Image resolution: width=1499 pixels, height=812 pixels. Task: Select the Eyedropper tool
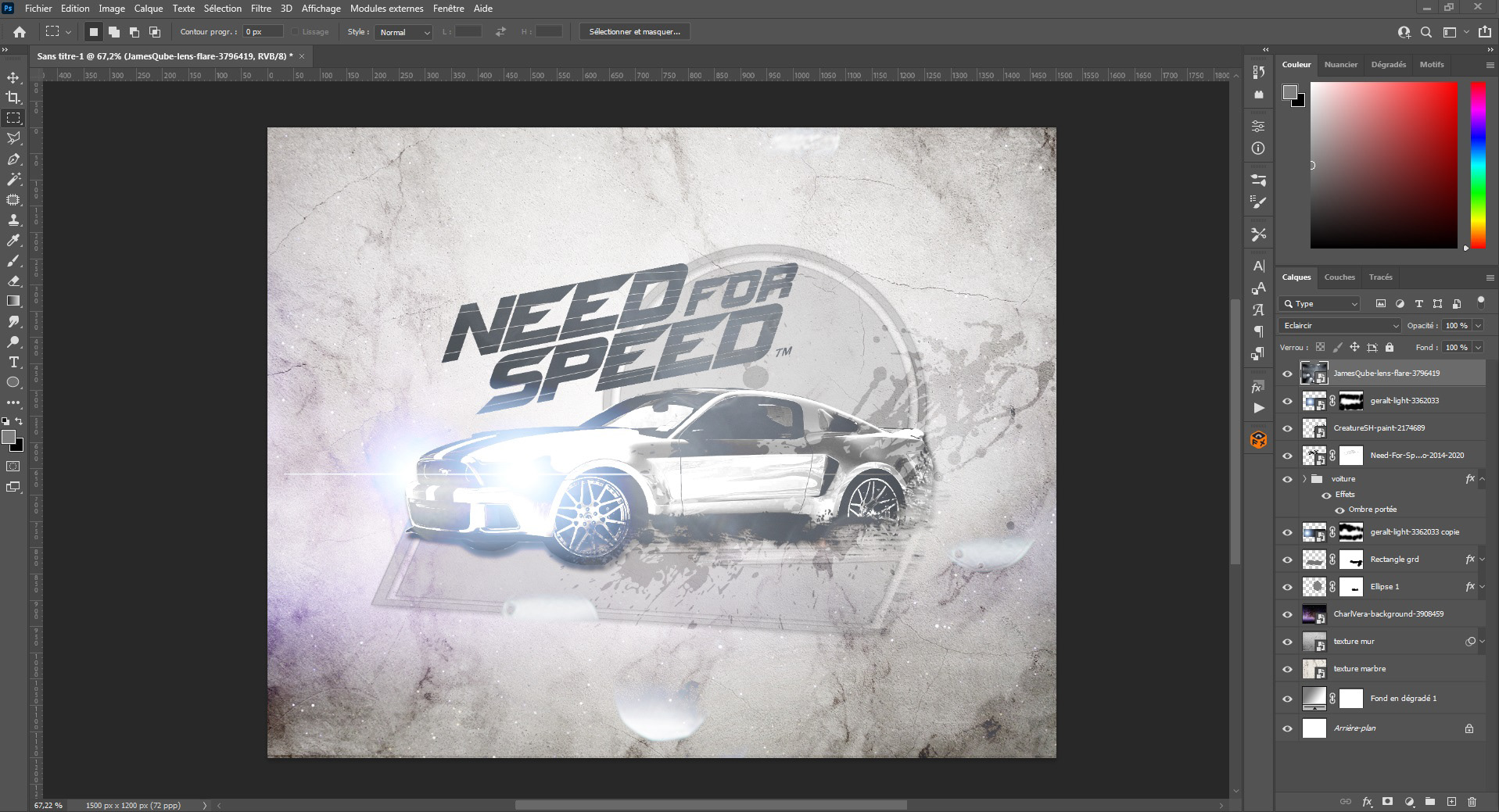[13, 240]
